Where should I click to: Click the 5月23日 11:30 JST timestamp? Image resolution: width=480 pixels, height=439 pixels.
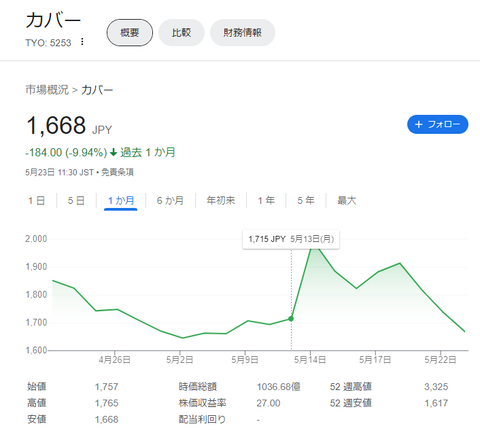[x=59, y=172]
